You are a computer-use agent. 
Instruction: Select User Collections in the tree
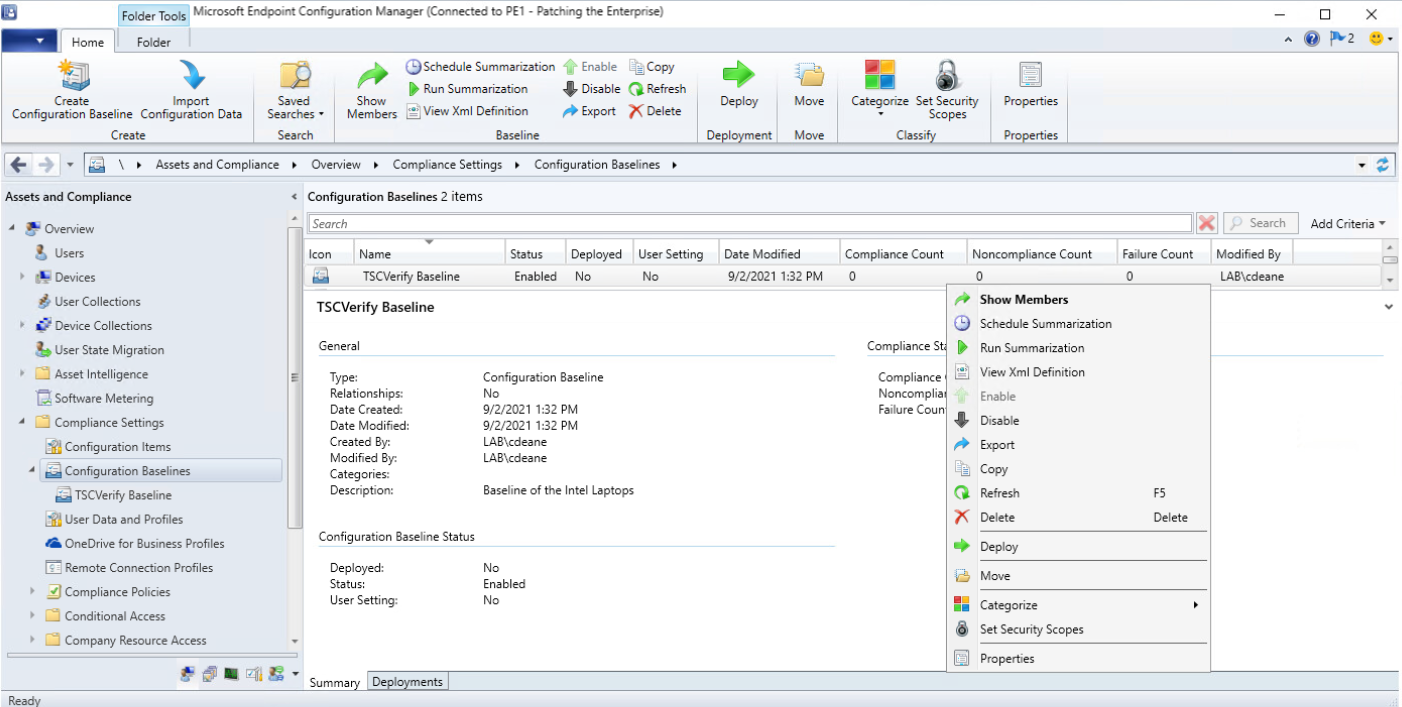click(97, 301)
